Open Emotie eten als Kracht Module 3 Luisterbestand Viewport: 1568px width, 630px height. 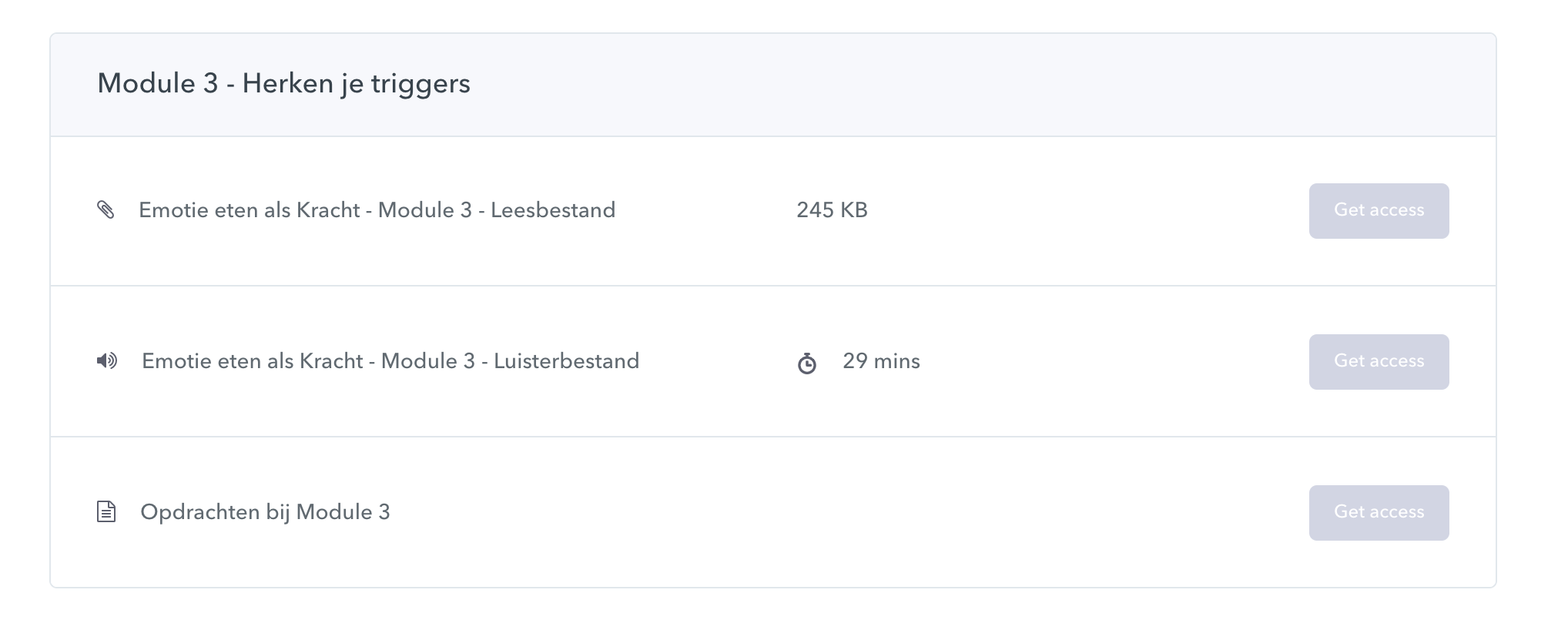coord(390,360)
